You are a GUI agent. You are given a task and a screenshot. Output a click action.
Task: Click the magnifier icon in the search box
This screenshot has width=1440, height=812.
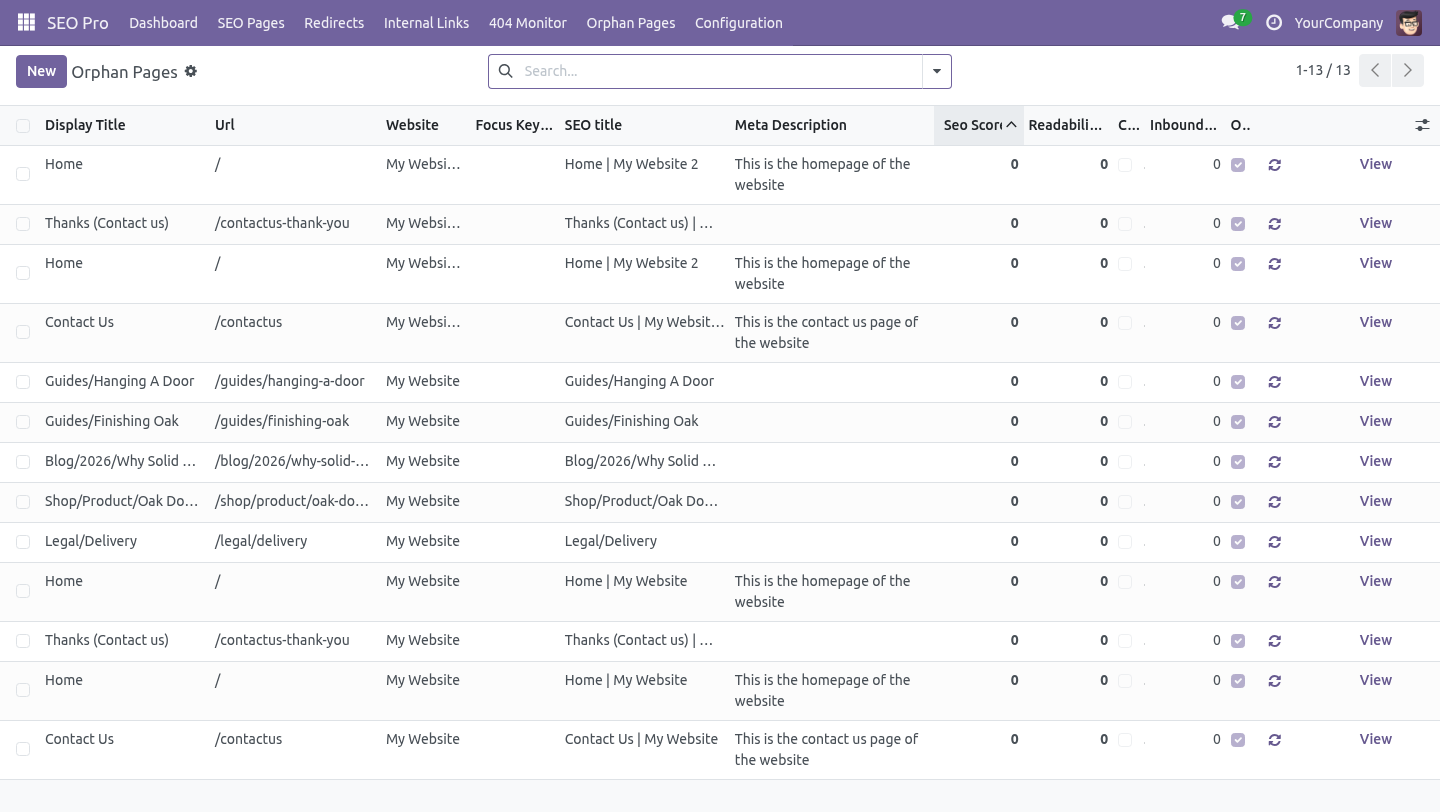(x=505, y=71)
